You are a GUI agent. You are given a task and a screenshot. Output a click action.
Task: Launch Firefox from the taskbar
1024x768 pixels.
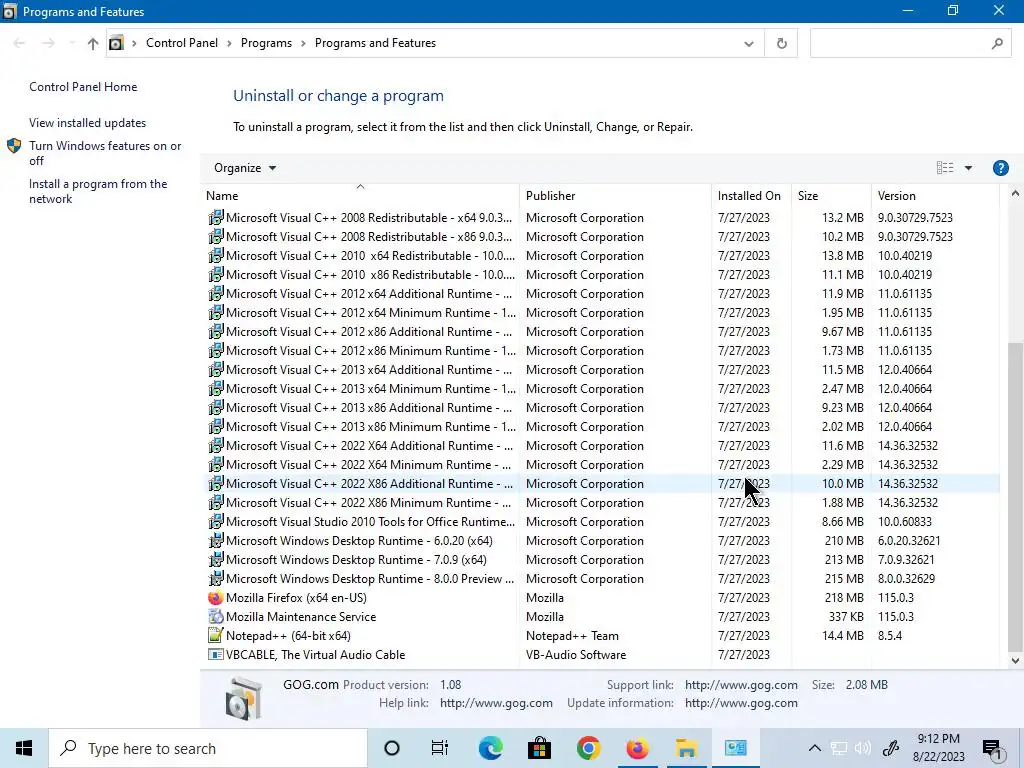click(637, 748)
